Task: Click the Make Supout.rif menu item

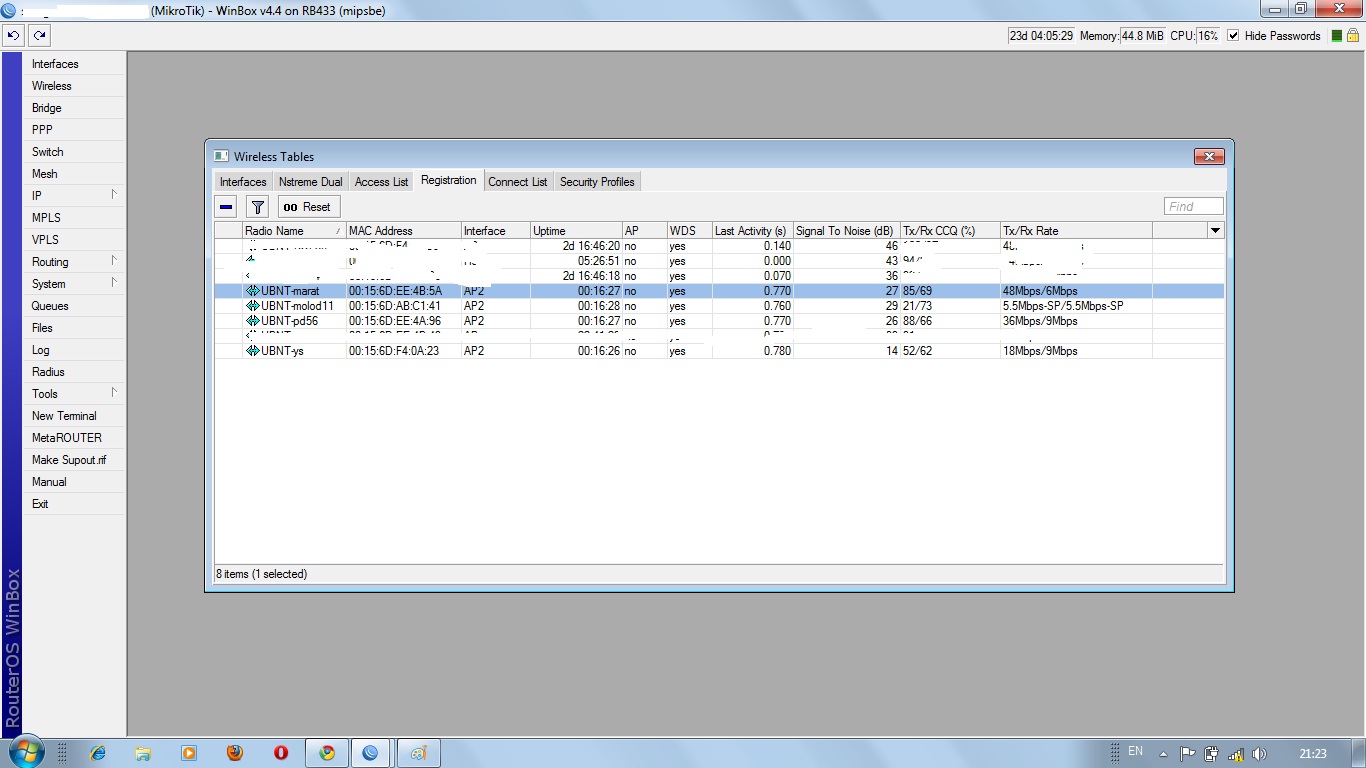Action: 69,460
